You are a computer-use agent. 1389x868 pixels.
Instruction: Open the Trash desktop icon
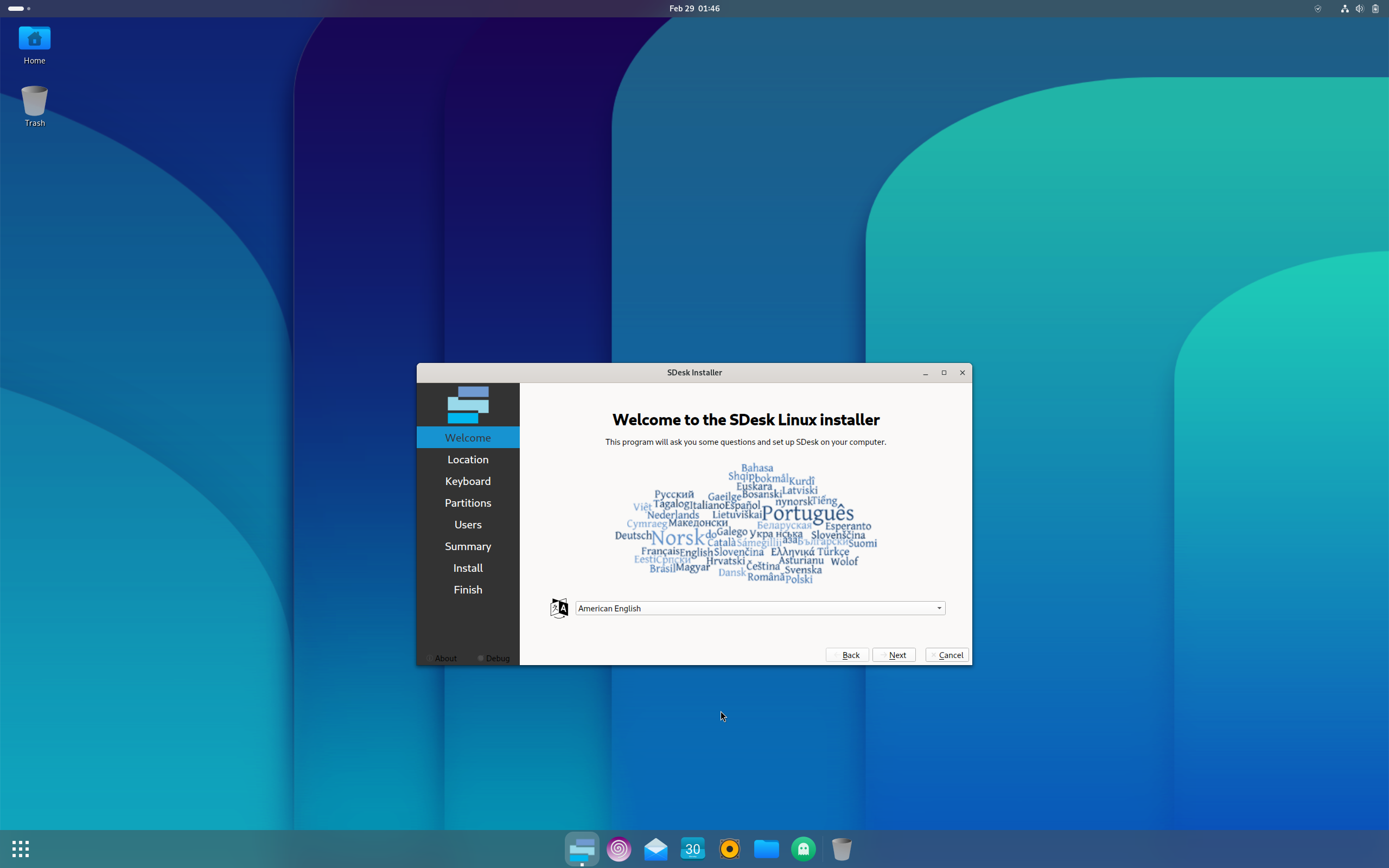coord(34,106)
